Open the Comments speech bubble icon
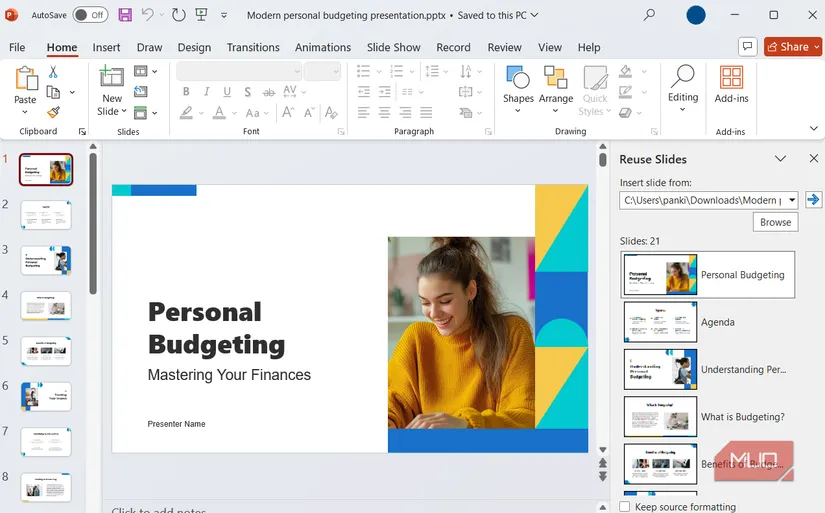The width and height of the screenshot is (825, 513). click(x=747, y=47)
